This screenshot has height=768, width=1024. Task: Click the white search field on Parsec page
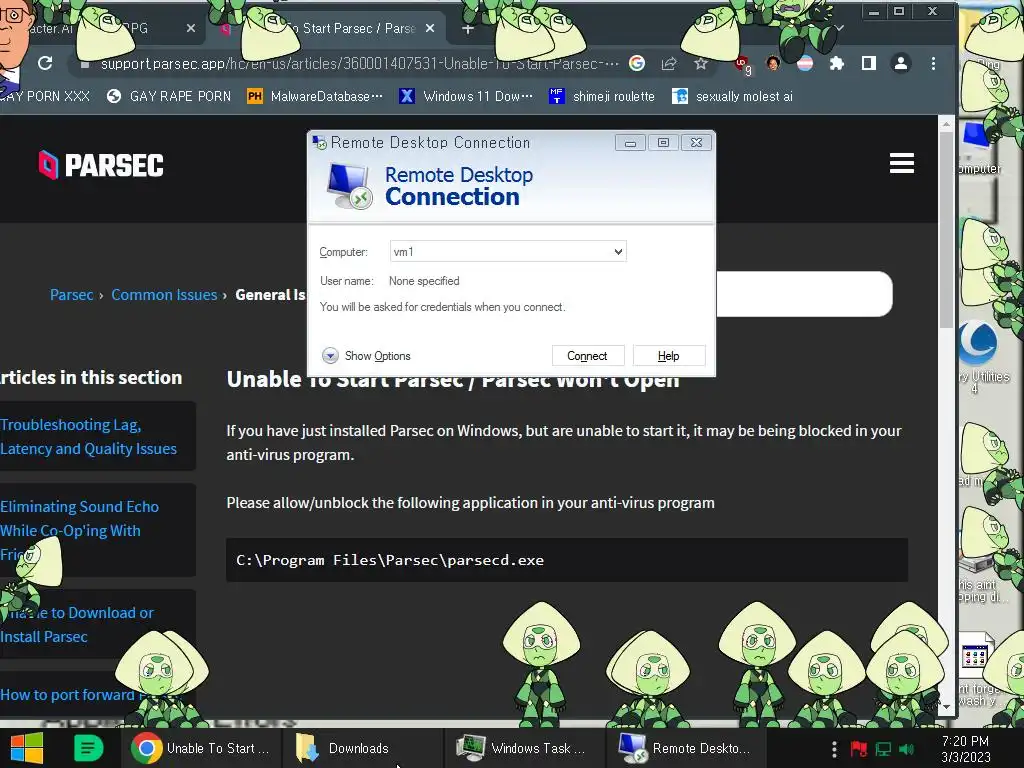(804, 294)
